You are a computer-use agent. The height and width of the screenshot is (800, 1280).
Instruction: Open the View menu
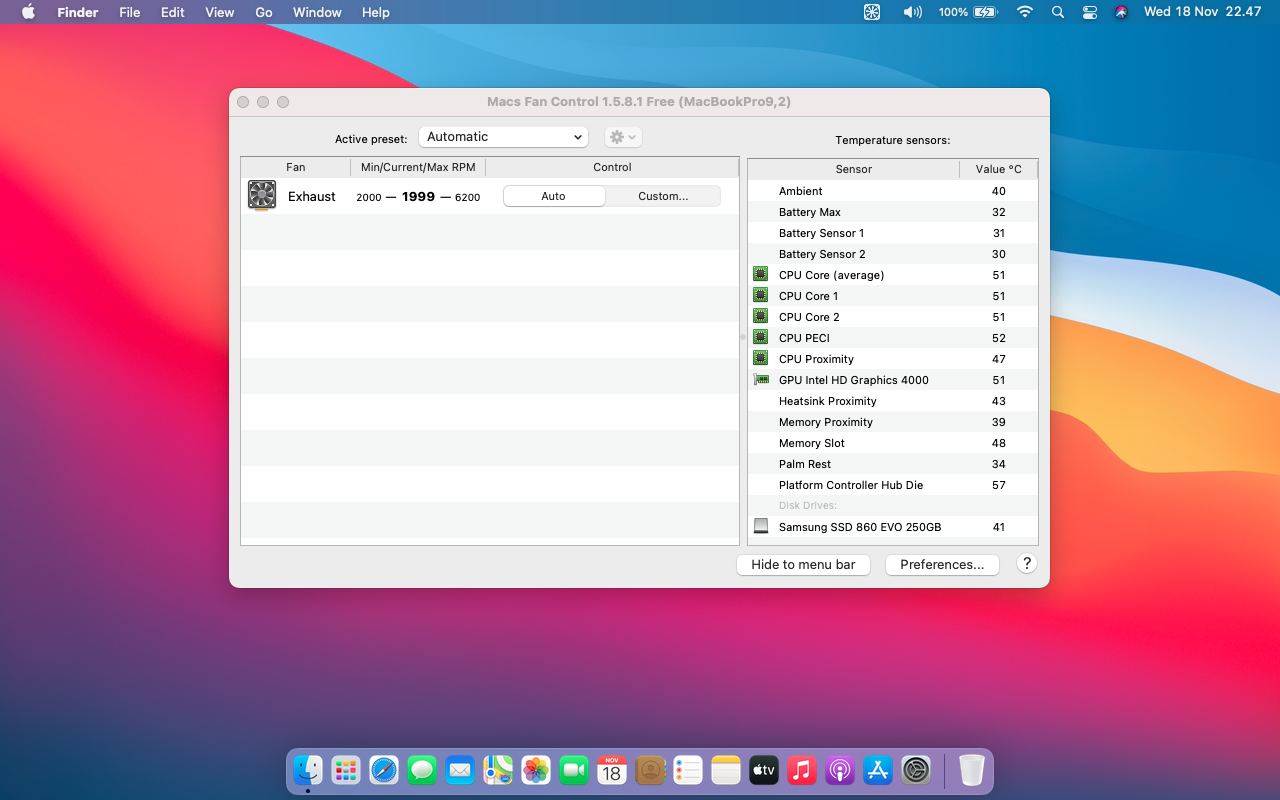click(219, 12)
